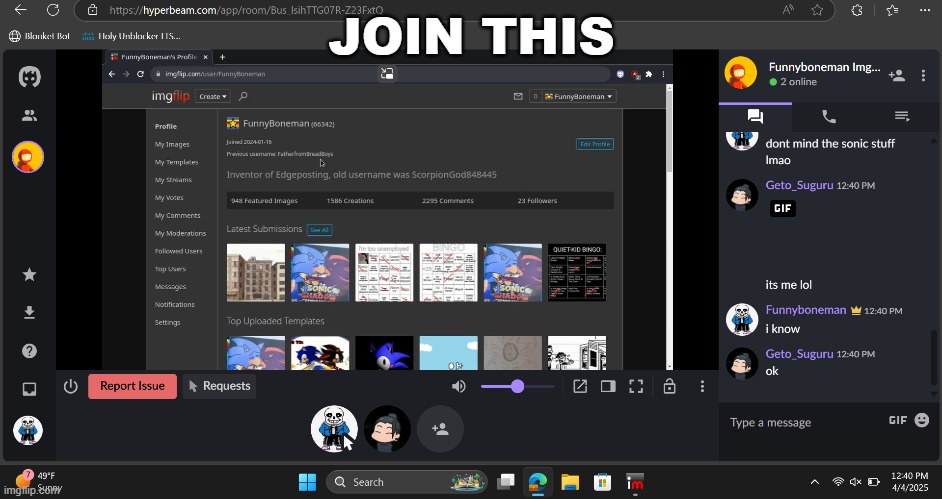Switch to the chat messages tab
Viewport: 942px width, 499px height.
(755, 116)
